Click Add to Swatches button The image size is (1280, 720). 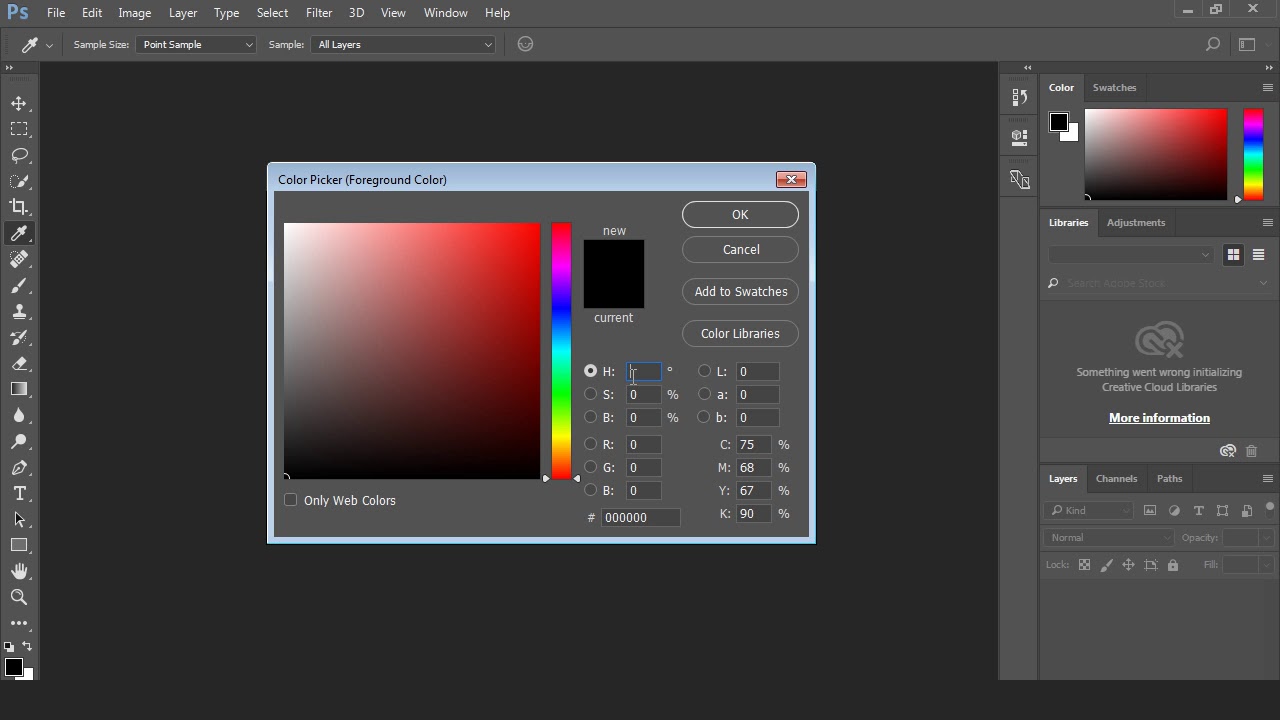pos(740,292)
